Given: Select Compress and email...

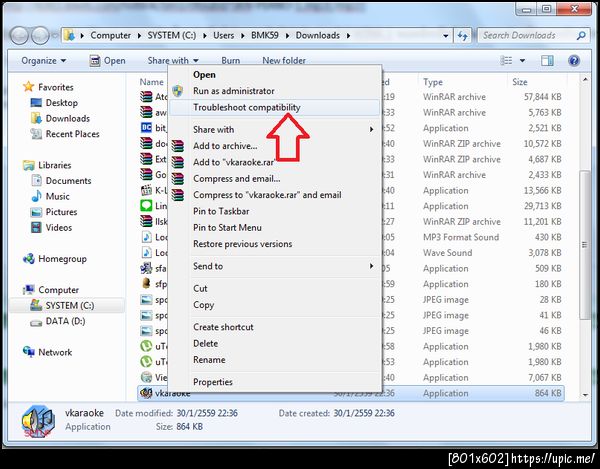Looking at the screenshot, I should click(275, 179).
